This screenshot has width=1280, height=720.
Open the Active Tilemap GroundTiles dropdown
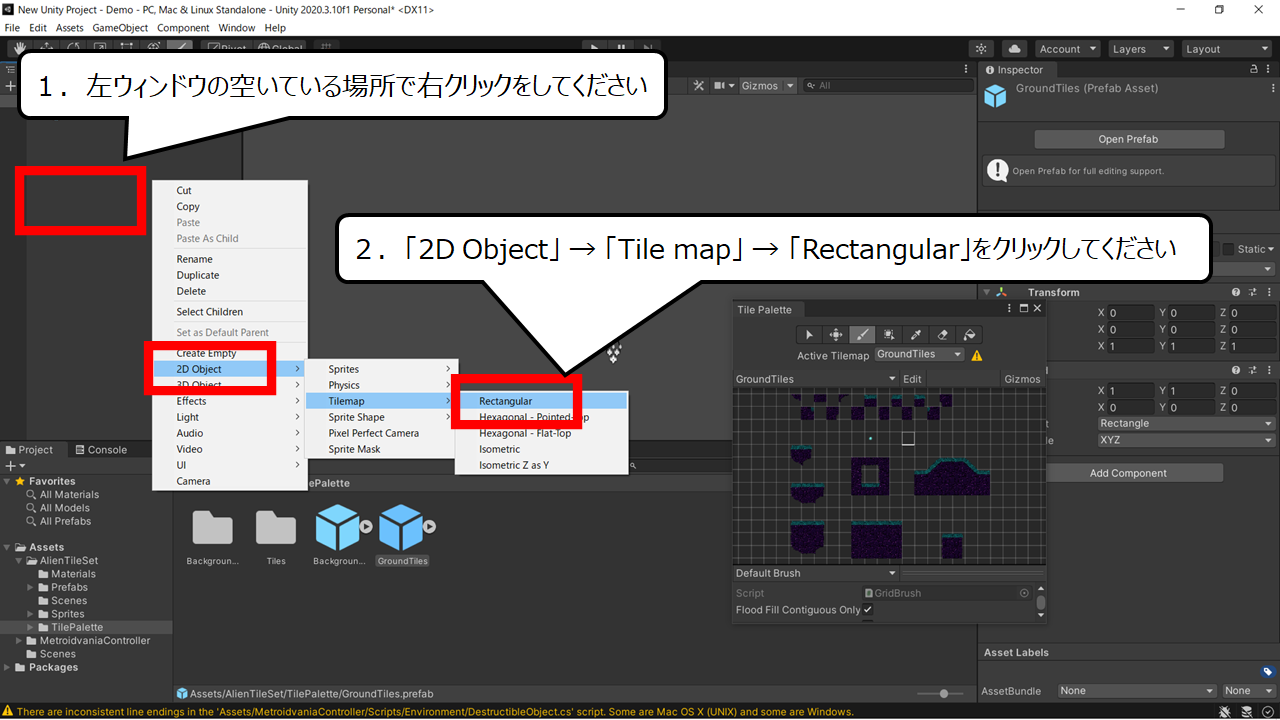click(x=919, y=354)
